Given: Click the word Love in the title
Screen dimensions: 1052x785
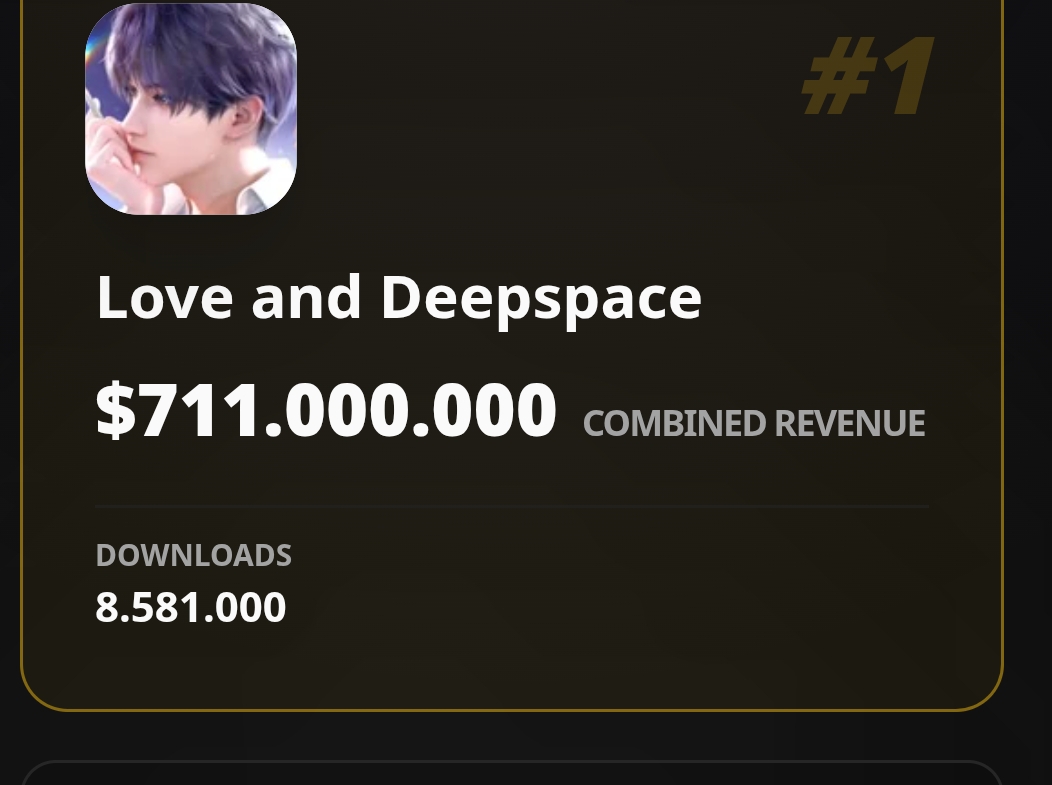Looking at the screenshot, I should 165,297.
